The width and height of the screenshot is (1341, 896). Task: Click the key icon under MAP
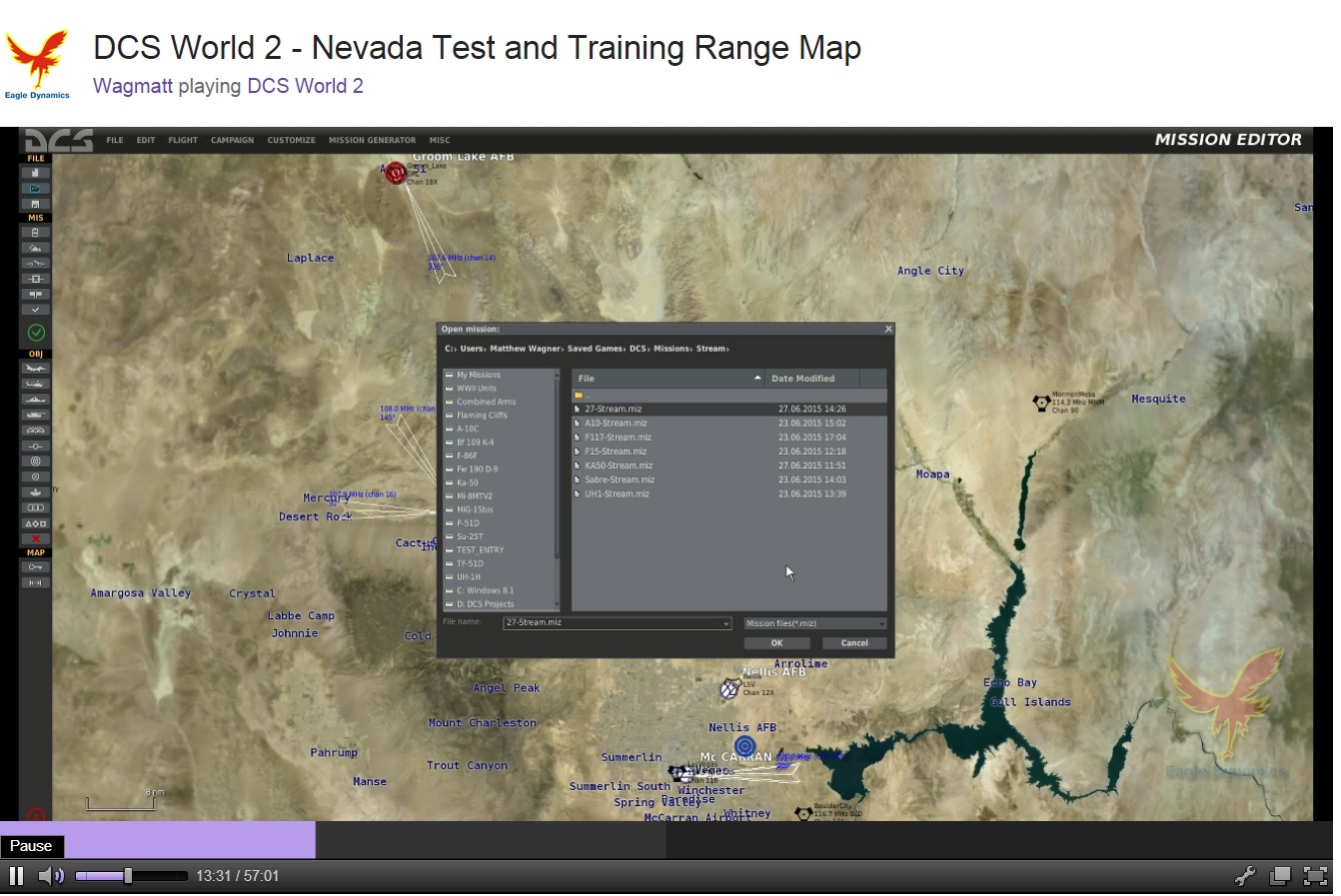point(35,566)
